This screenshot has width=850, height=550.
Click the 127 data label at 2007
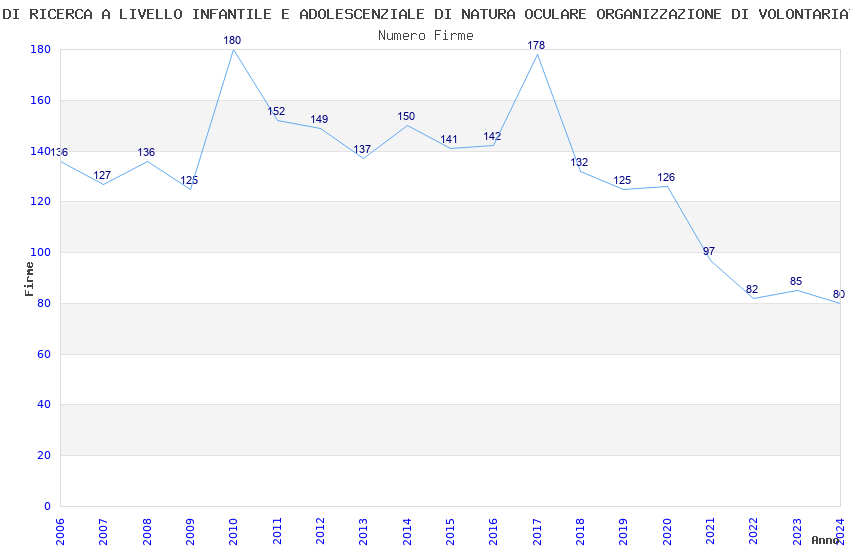coord(102,175)
